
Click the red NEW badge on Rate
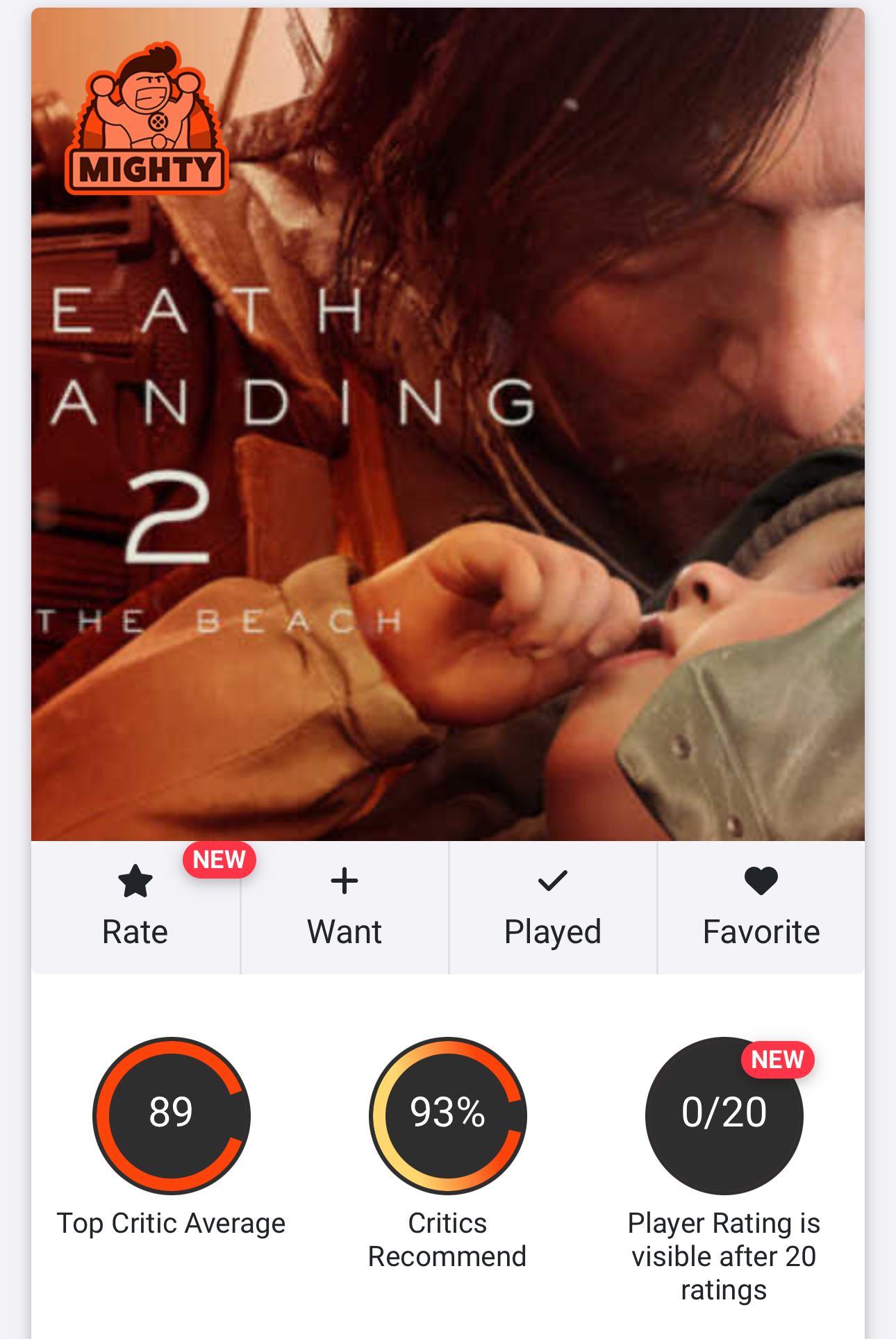(219, 860)
